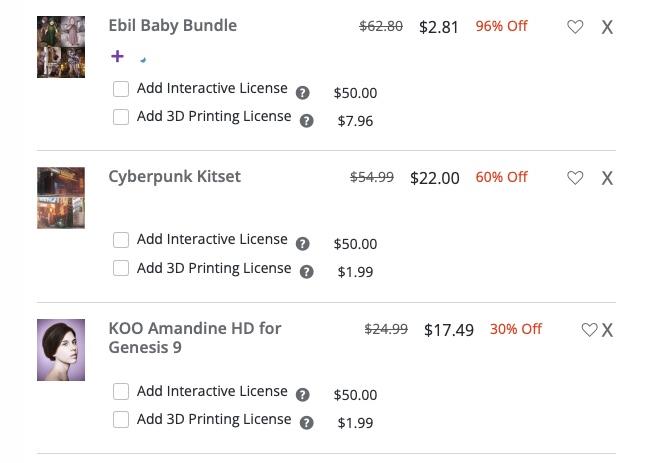The image size is (652, 463).
Task: Check 3D Printing License for Ebil Baby Bundle
Action: coord(121,117)
